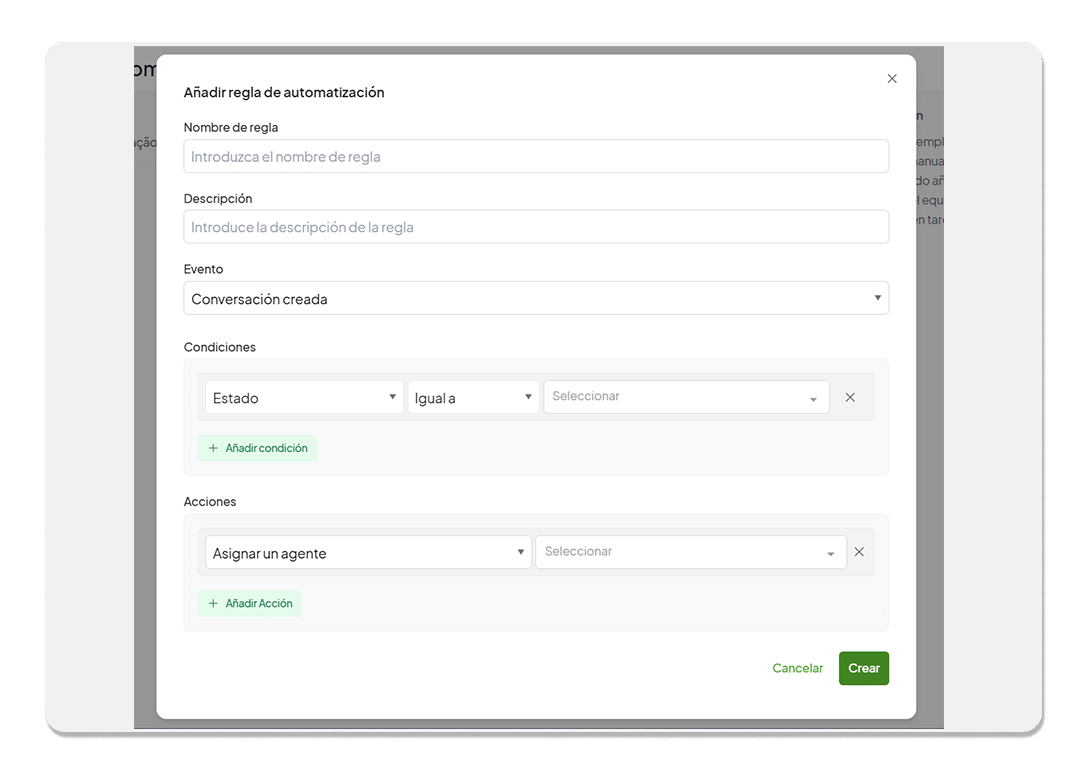The height and width of the screenshot is (775, 1078).
Task: Click the chevron on the Evento selector
Action: 878,297
